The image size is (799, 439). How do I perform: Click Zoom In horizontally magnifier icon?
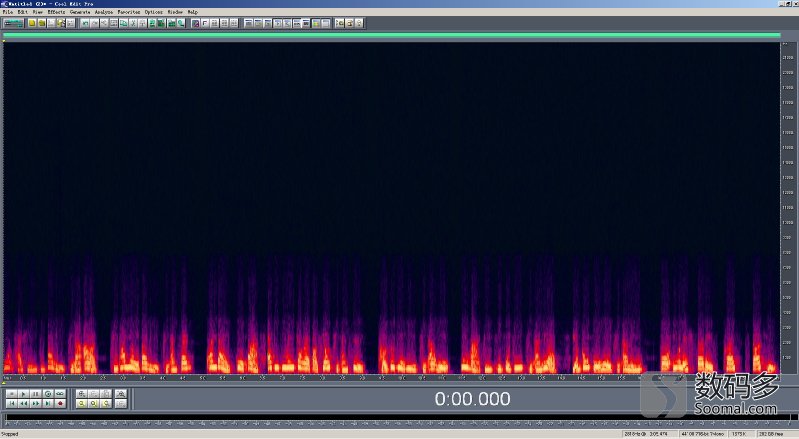coord(82,394)
